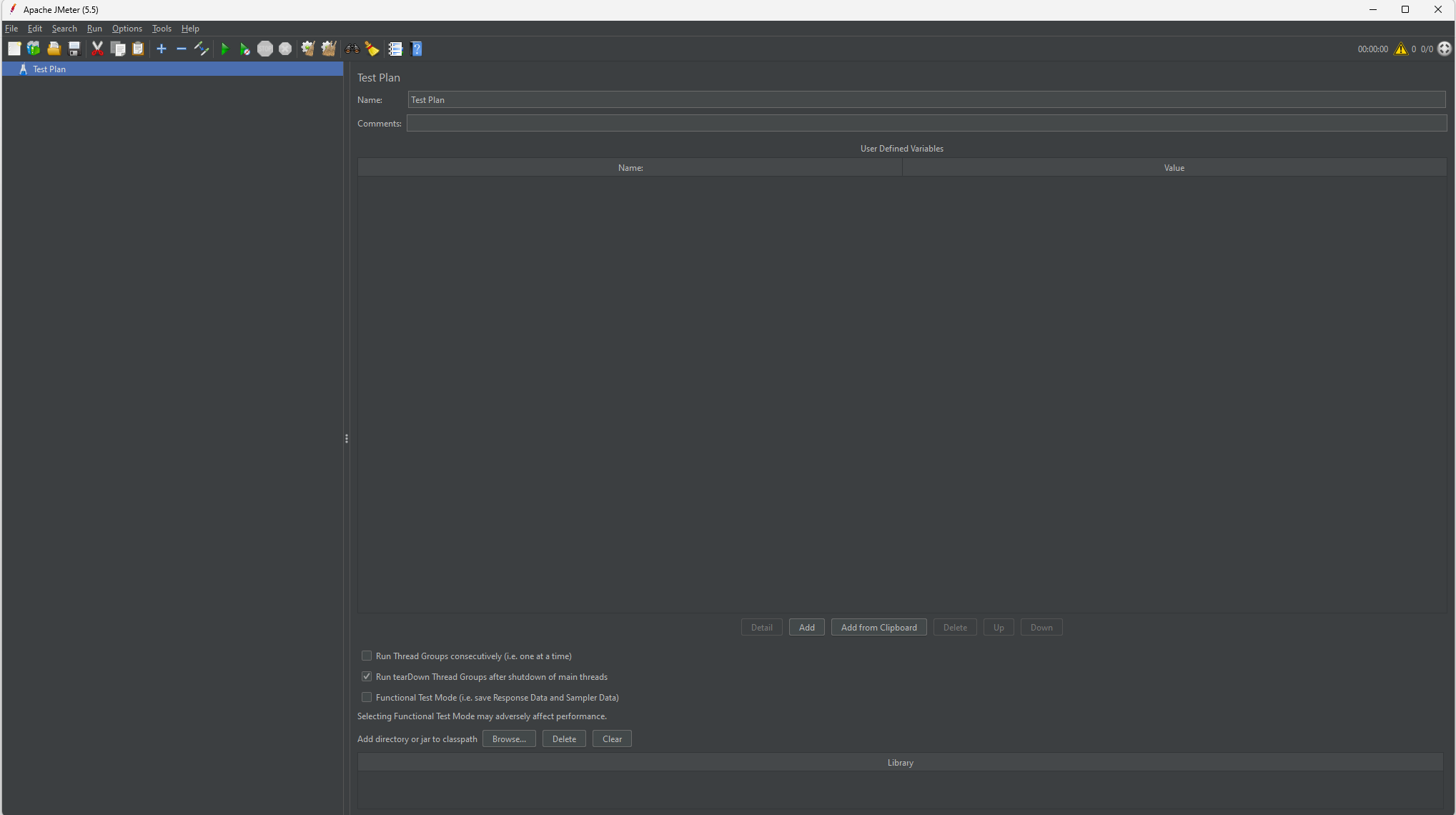Click the Save floppy disk icon
The height and width of the screenshot is (815, 1456).
tap(74, 49)
